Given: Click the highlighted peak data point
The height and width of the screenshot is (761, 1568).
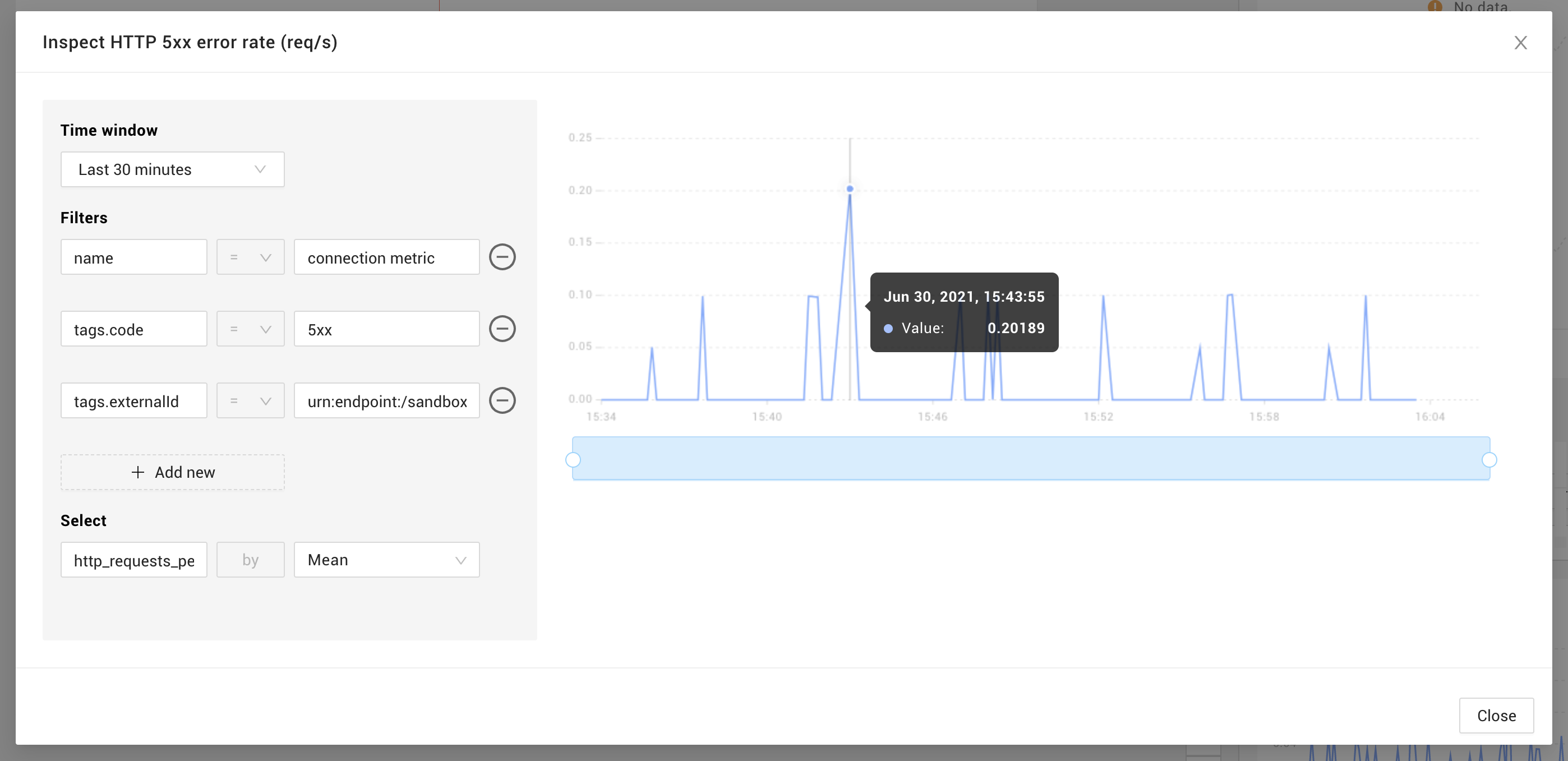Looking at the screenshot, I should 850,189.
